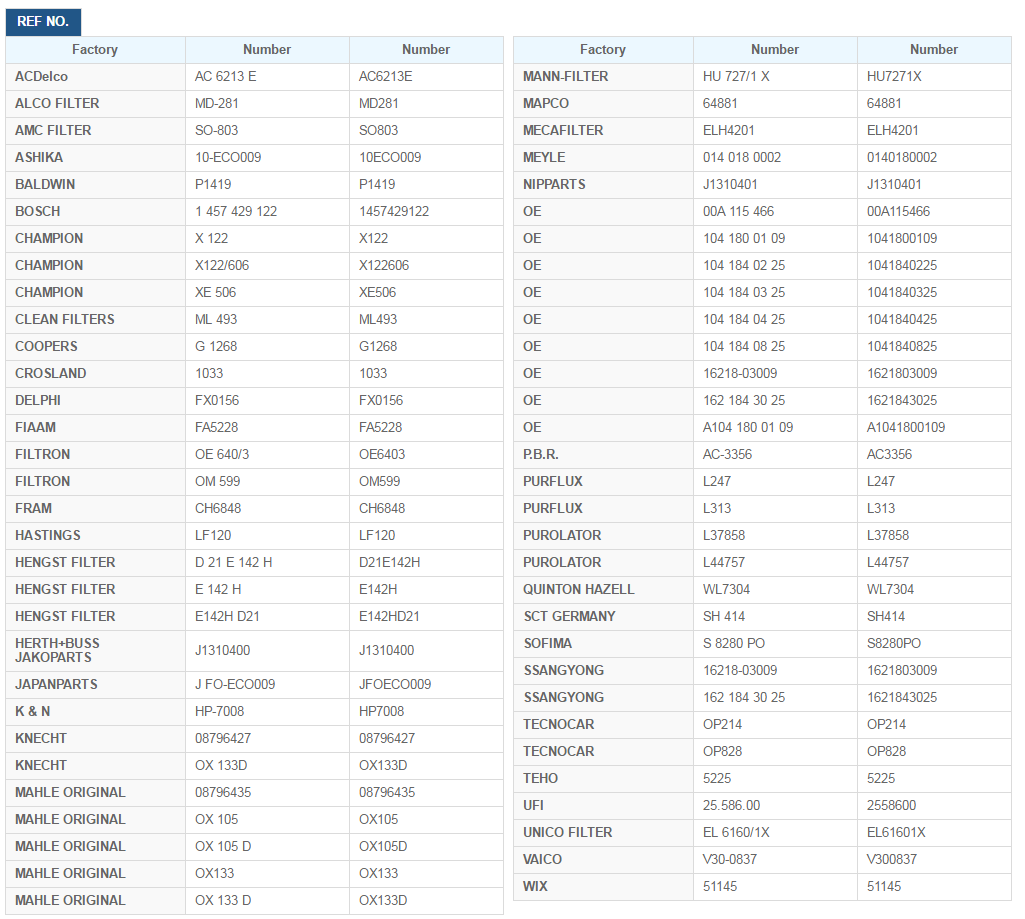1025x919 pixels.
Task: Select the SCT GERMANY factory cell
Action: point(603,616)
